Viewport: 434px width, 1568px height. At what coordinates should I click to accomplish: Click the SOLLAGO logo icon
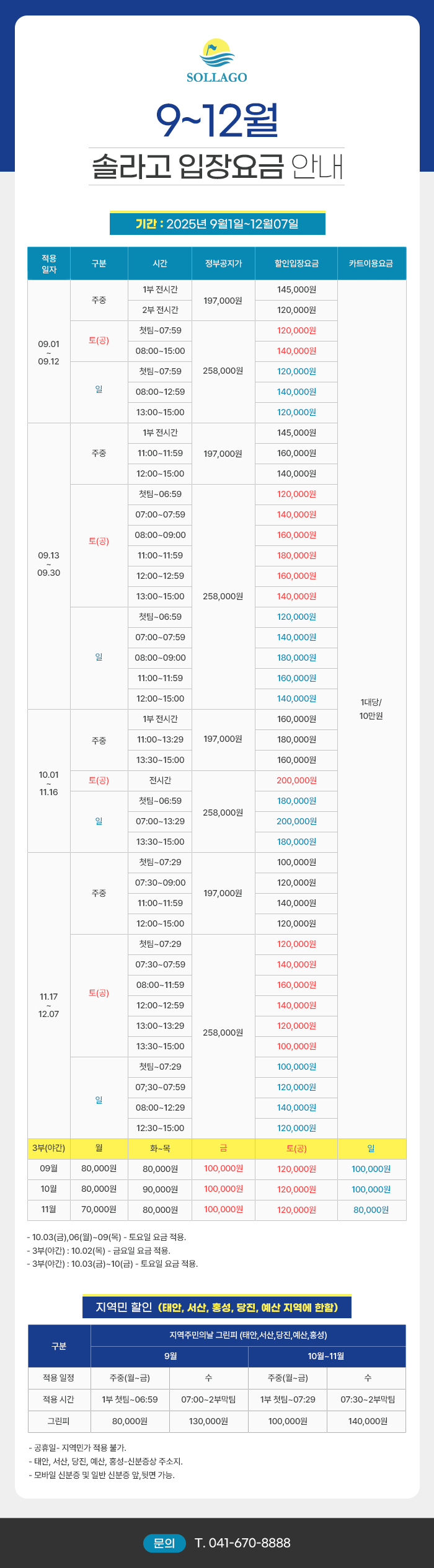[x=217, y=54]
